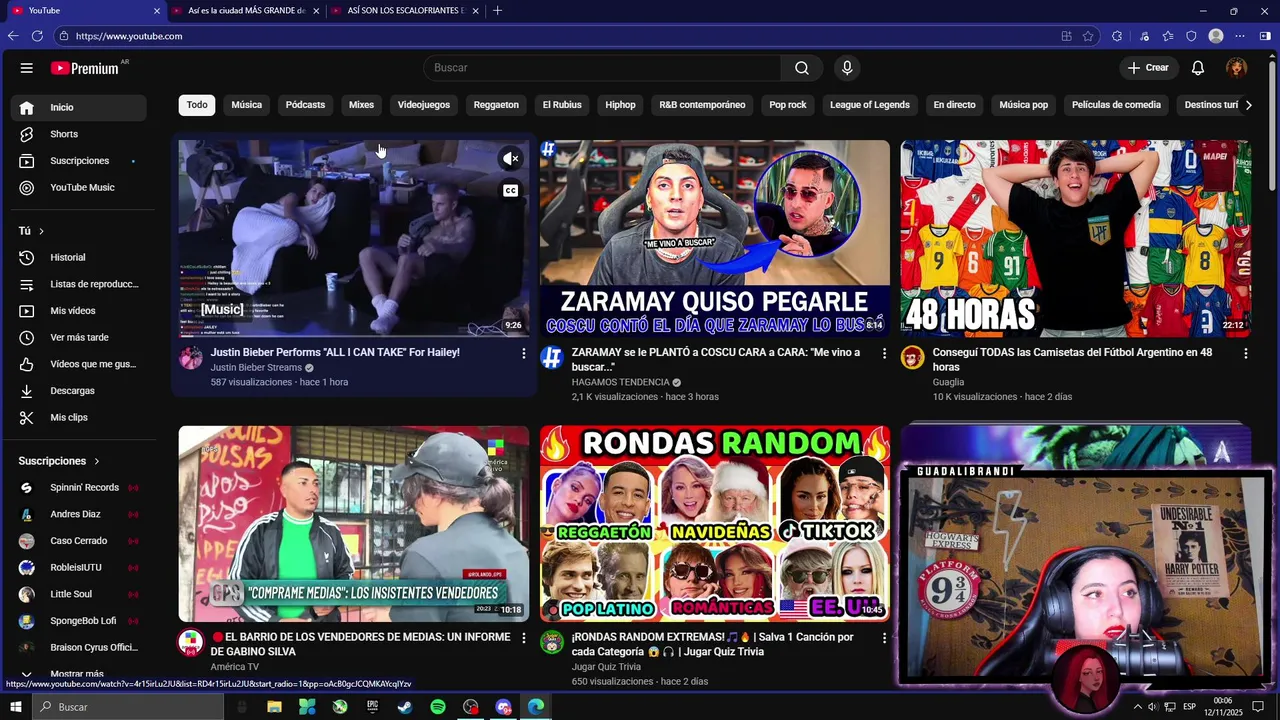1280x720 pixels.
Task: Open YouTube Music from the sidebar
Action: (x=78, y=187)
